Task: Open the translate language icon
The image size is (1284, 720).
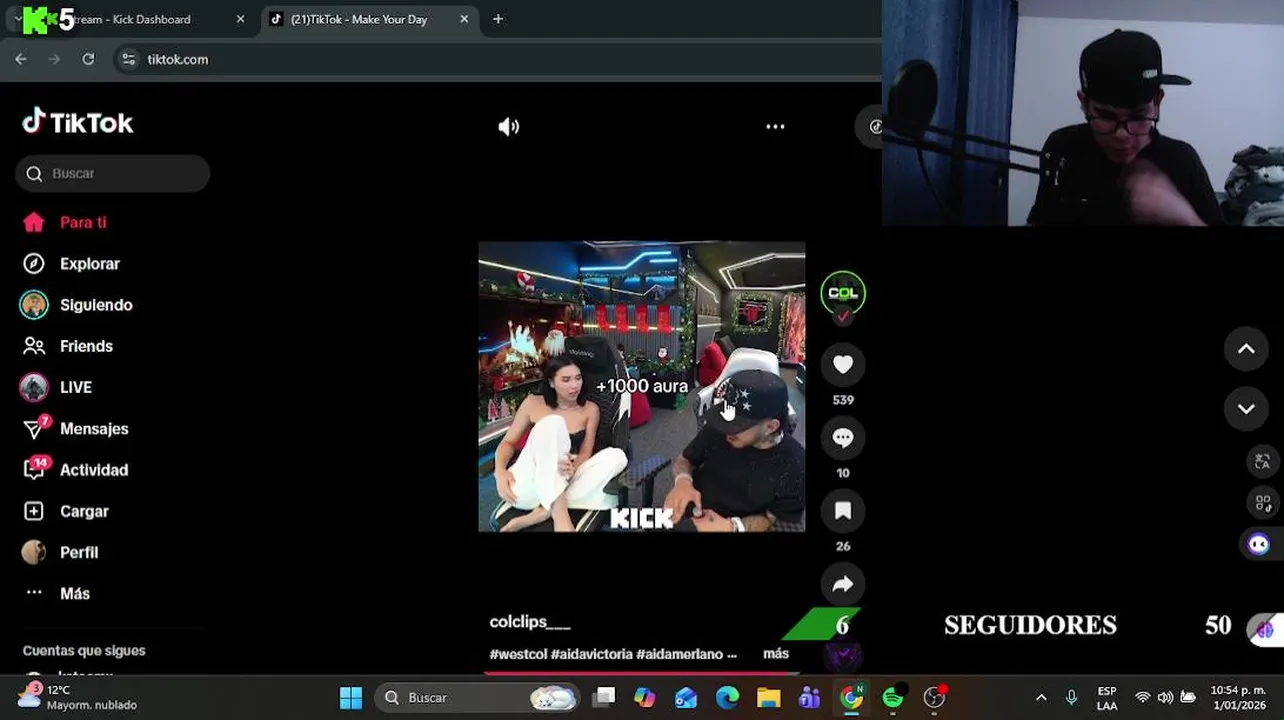Action: pyautogui.click(x=1261, y=462)
